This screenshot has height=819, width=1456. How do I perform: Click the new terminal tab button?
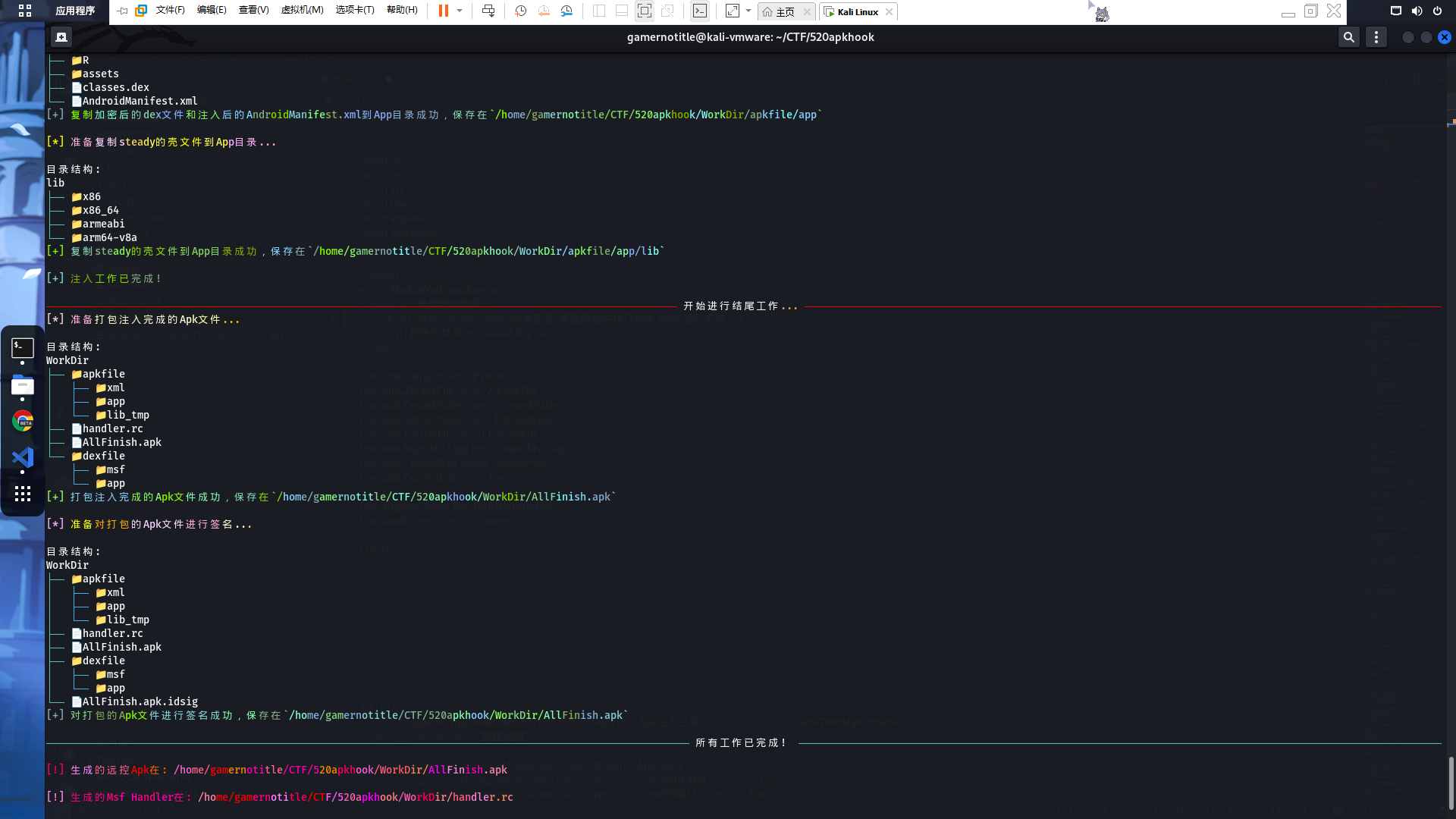pos(61,37)
